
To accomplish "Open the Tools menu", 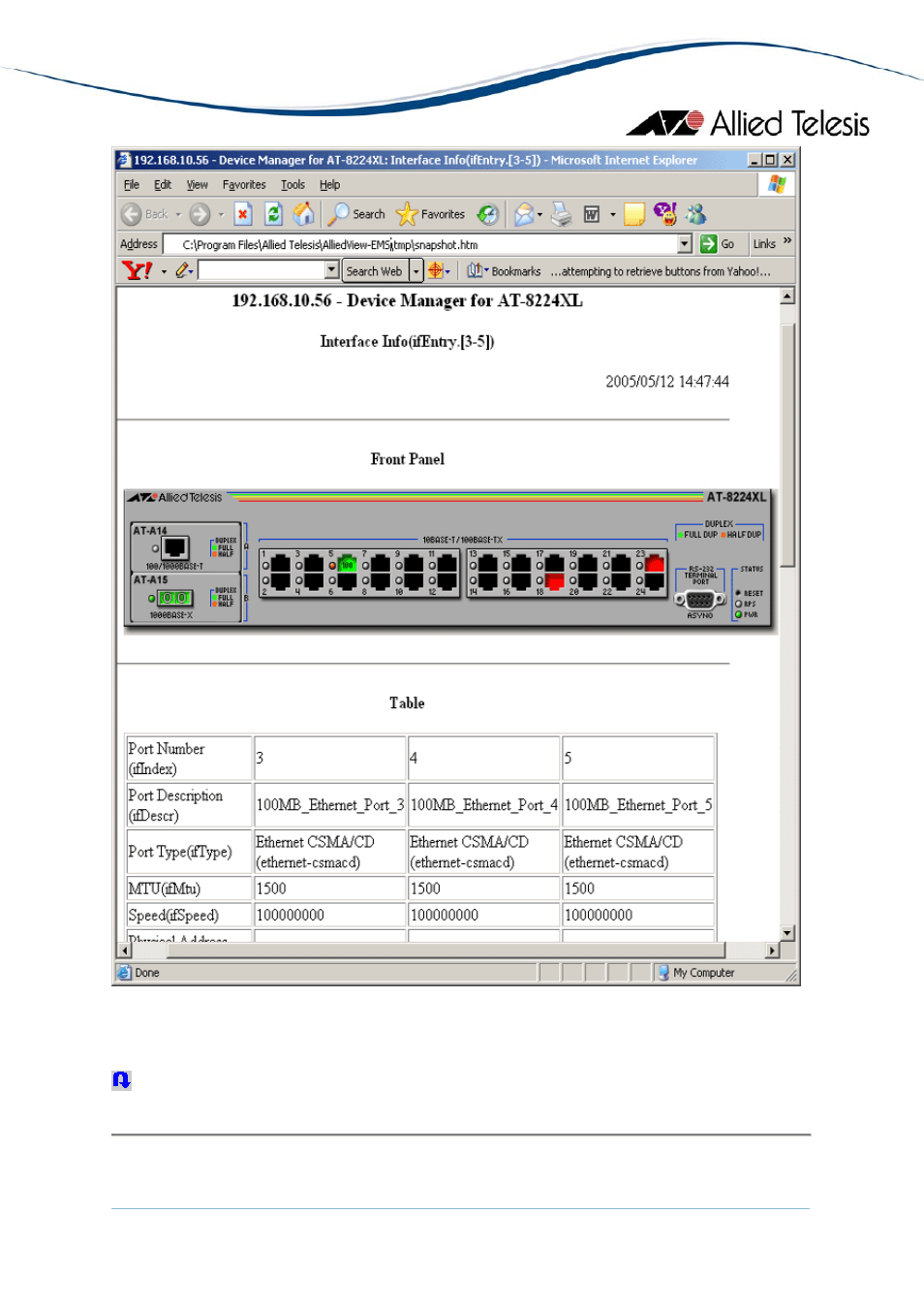I will (x=293, y=185).
